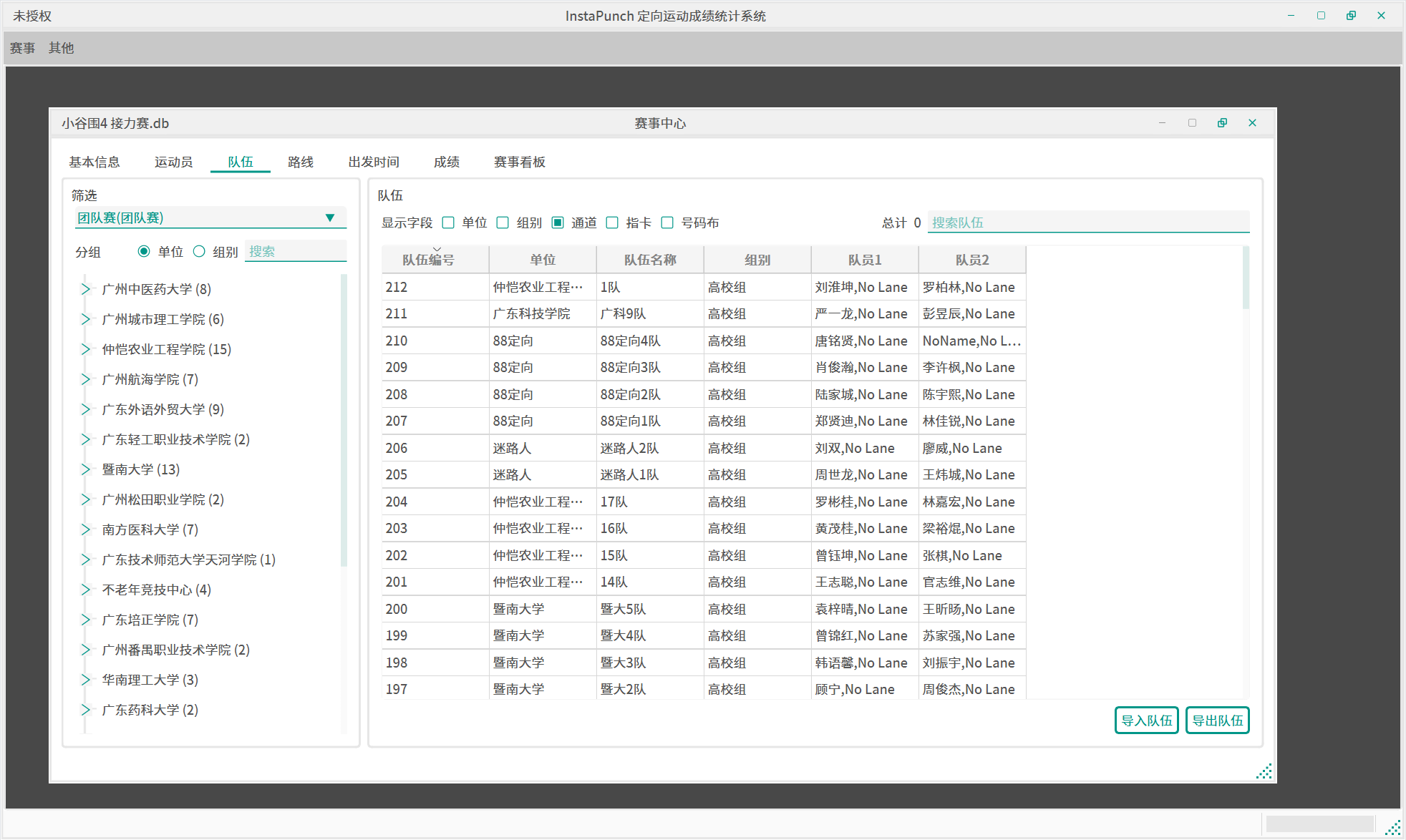Image resolution: width=1406 pixels, height=840 pixels.
Task: Expand 广州中医药大学 tree chevron
Action: point(86,289)
